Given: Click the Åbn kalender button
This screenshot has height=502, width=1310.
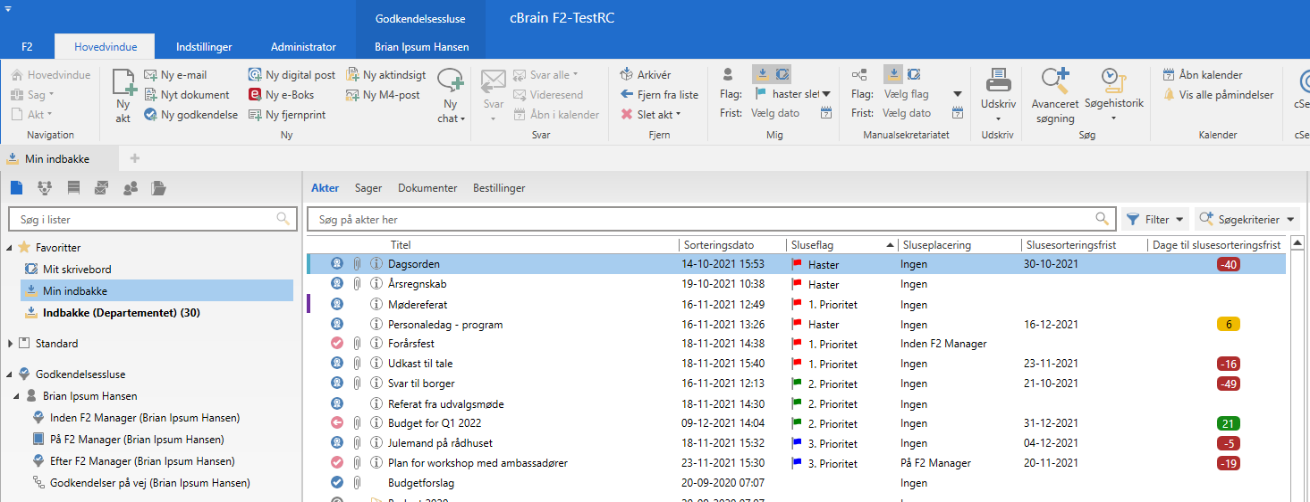Looking at the screenshot, I should click(x=1202, y=75).
